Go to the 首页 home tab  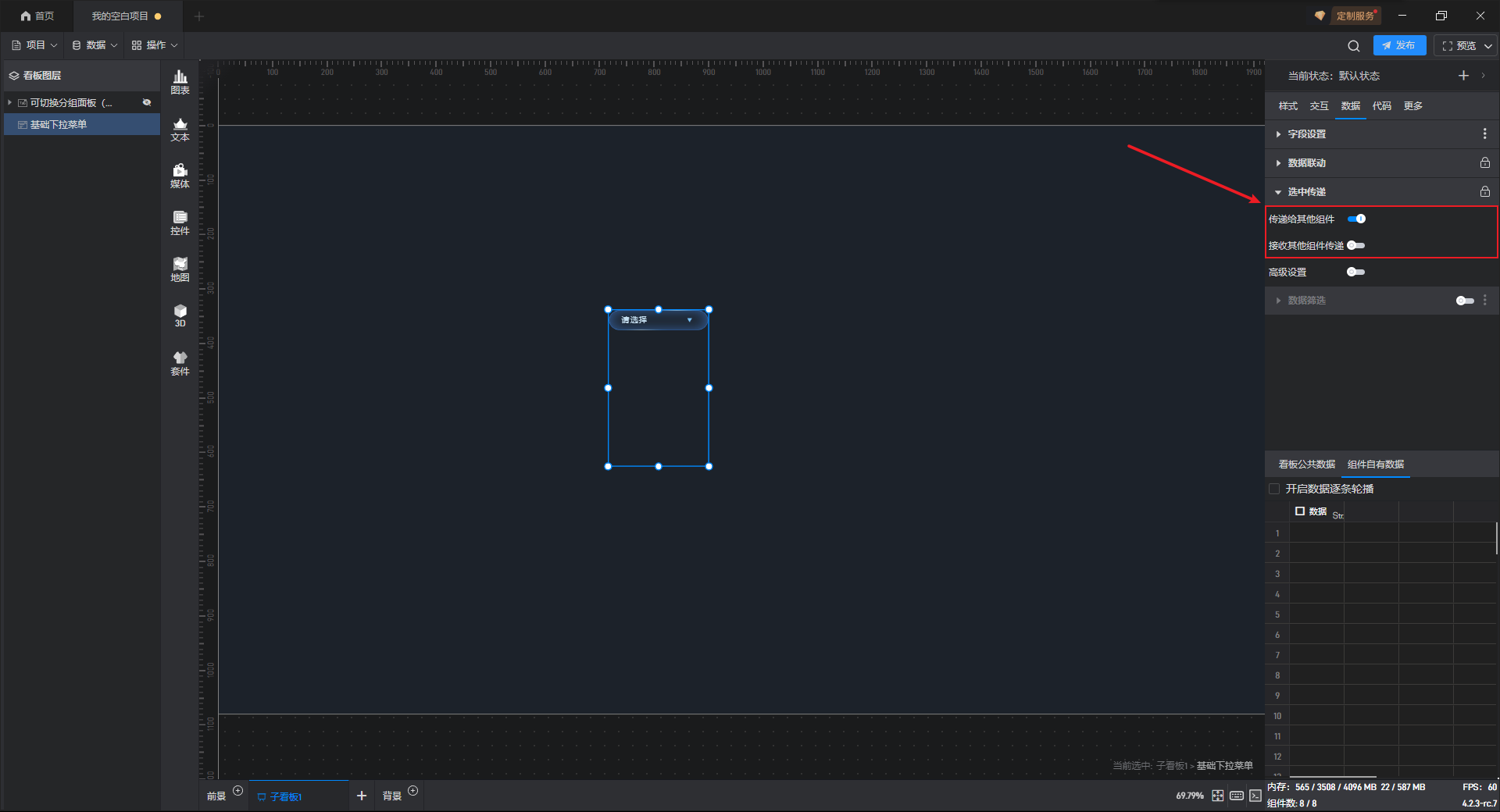[37, 16]
